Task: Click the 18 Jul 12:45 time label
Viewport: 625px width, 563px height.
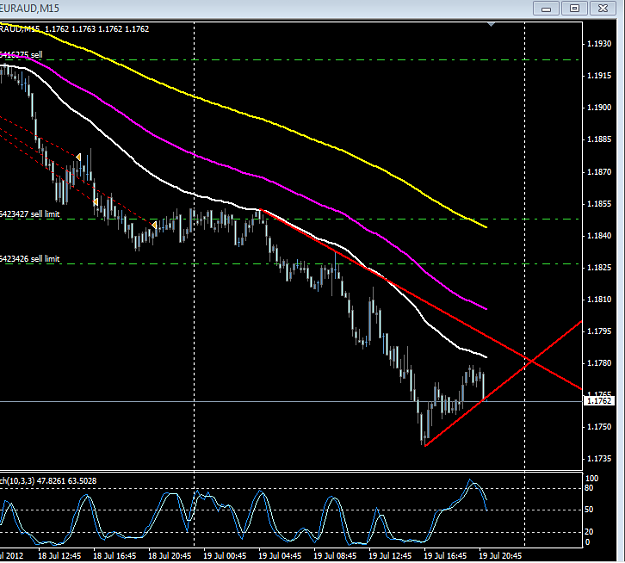Action: 59,555
